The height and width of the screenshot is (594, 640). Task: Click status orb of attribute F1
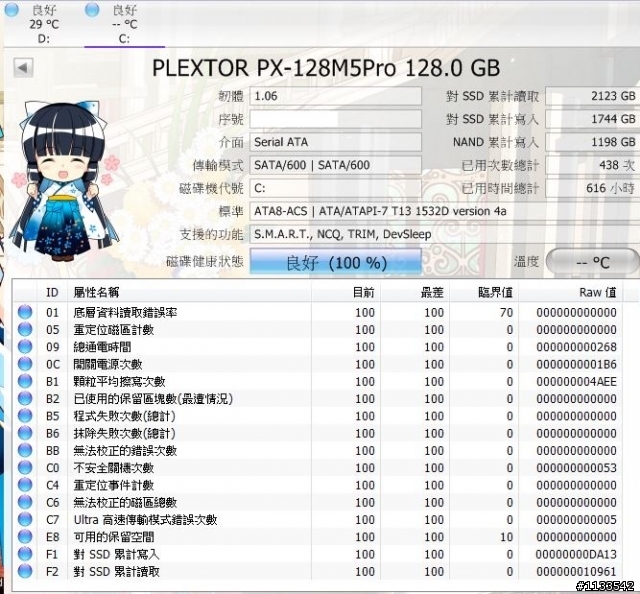tap(25, 554)
